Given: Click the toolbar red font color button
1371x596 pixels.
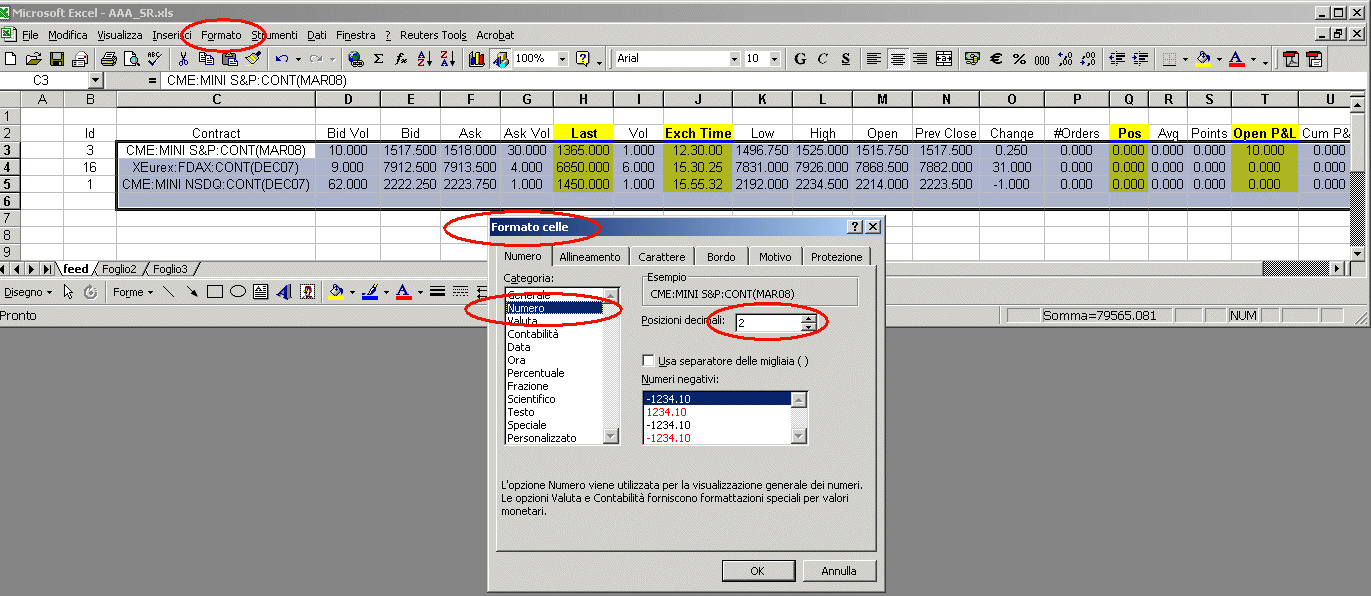Looking at the screenshot, I should [1237, 59].
